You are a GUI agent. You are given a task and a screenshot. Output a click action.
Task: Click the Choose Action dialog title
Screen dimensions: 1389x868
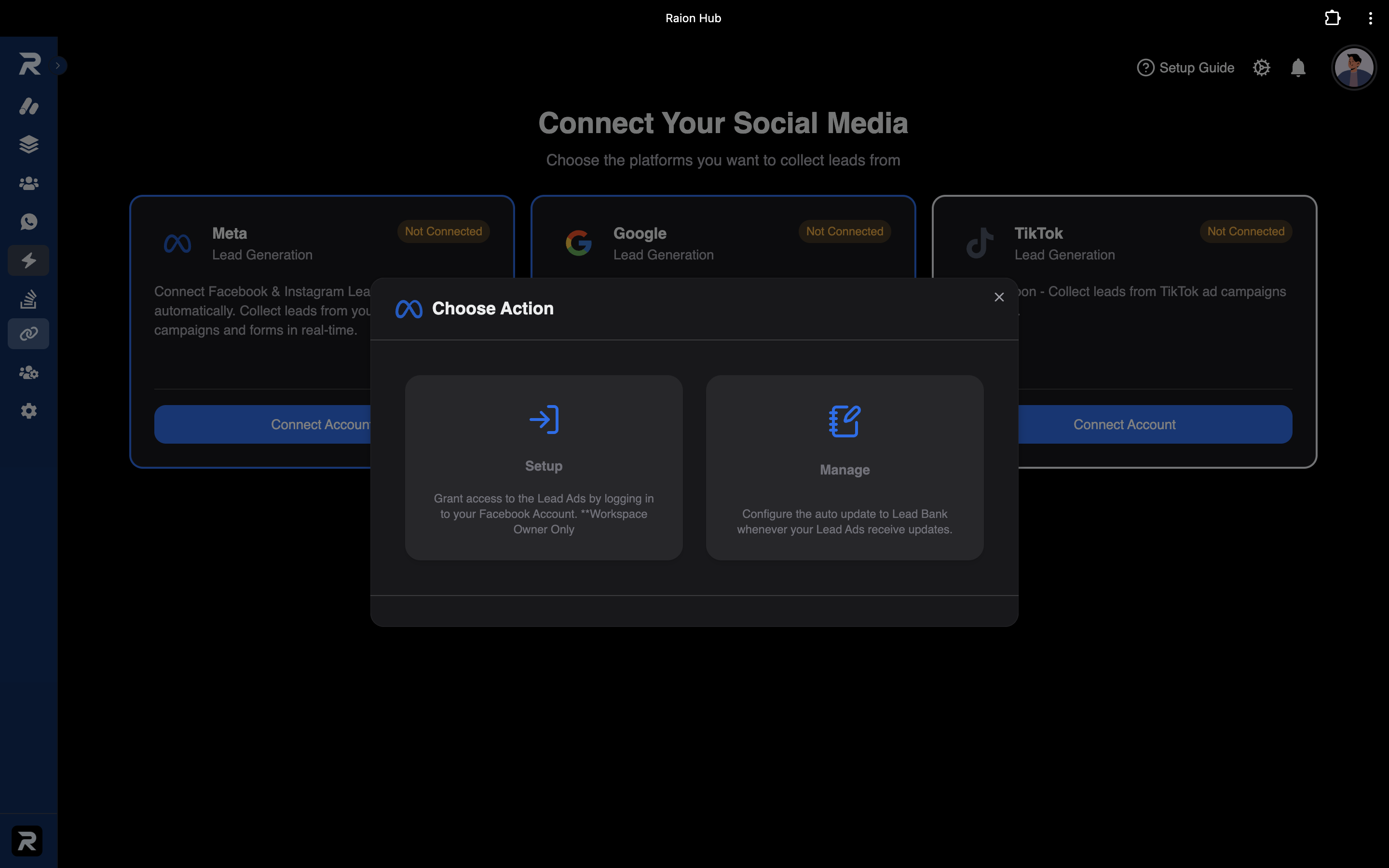493,308
